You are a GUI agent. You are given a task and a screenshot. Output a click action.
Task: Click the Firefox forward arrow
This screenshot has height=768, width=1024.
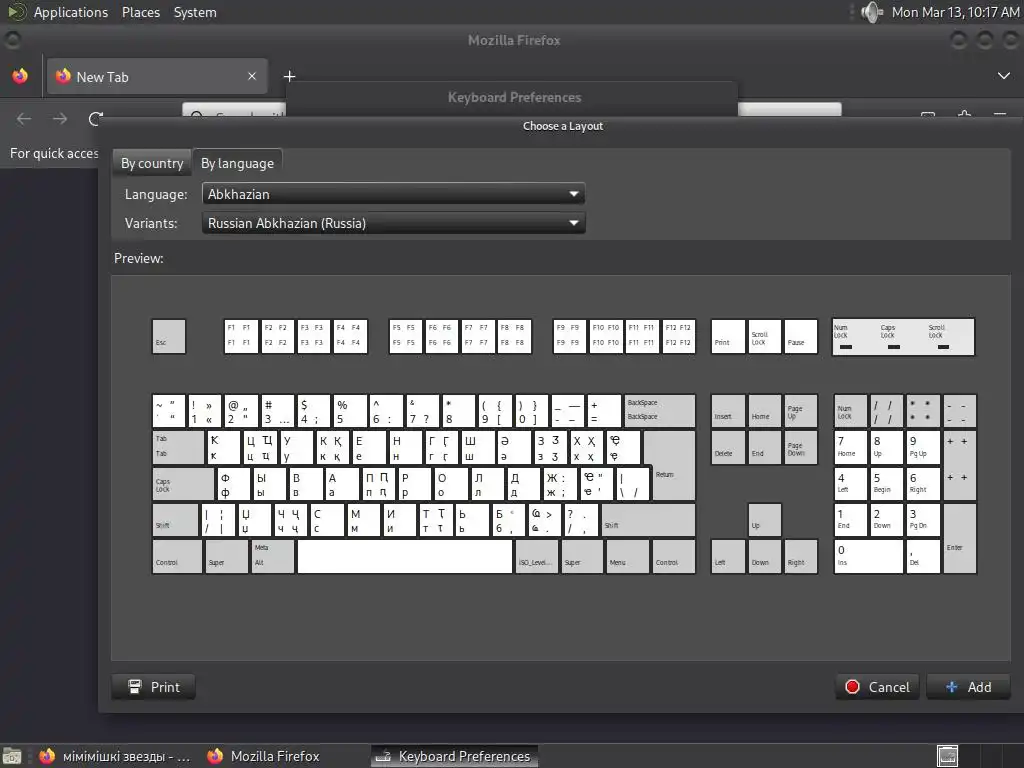[x=60, y=118]
